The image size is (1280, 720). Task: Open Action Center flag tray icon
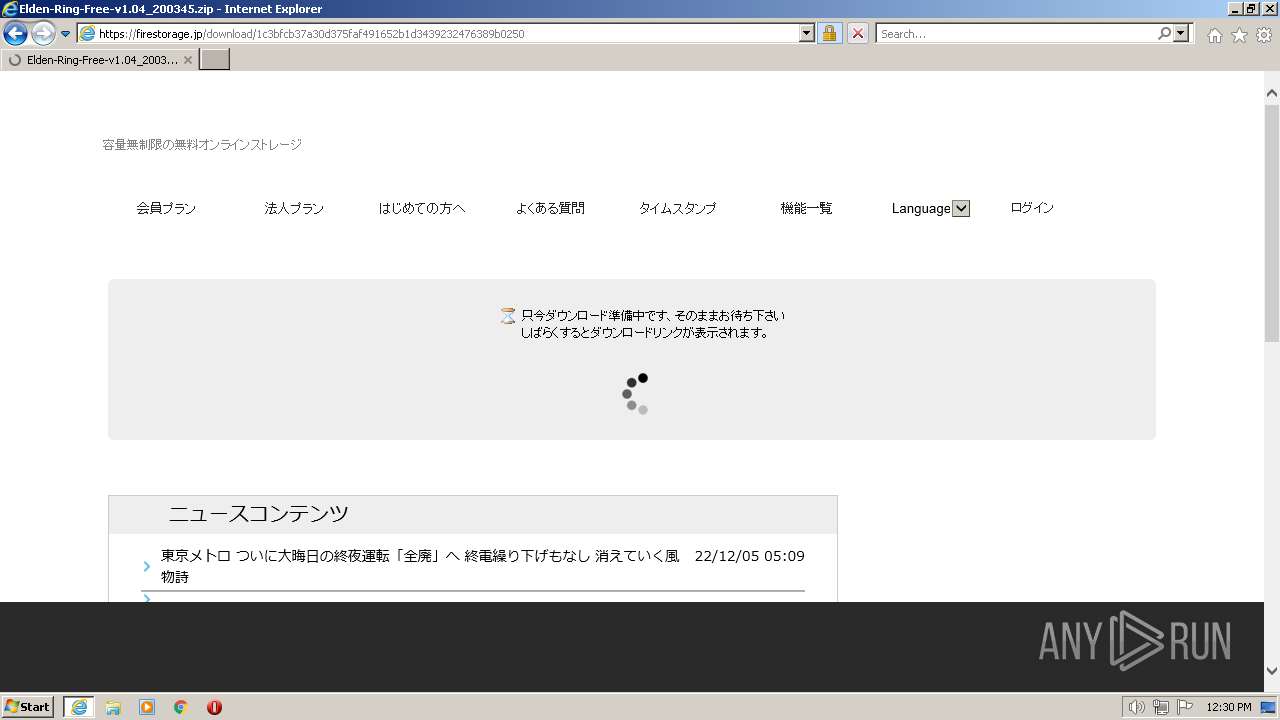click(x=1185, y=707)
